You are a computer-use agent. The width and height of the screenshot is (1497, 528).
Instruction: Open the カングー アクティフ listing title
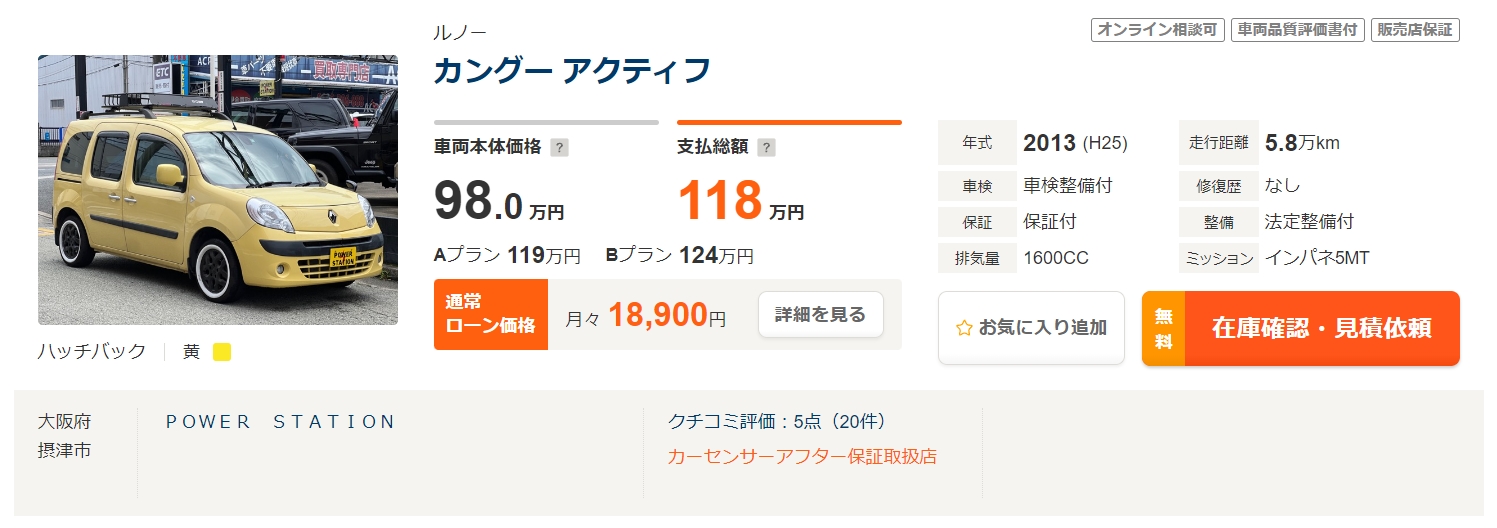pos(572,71)
